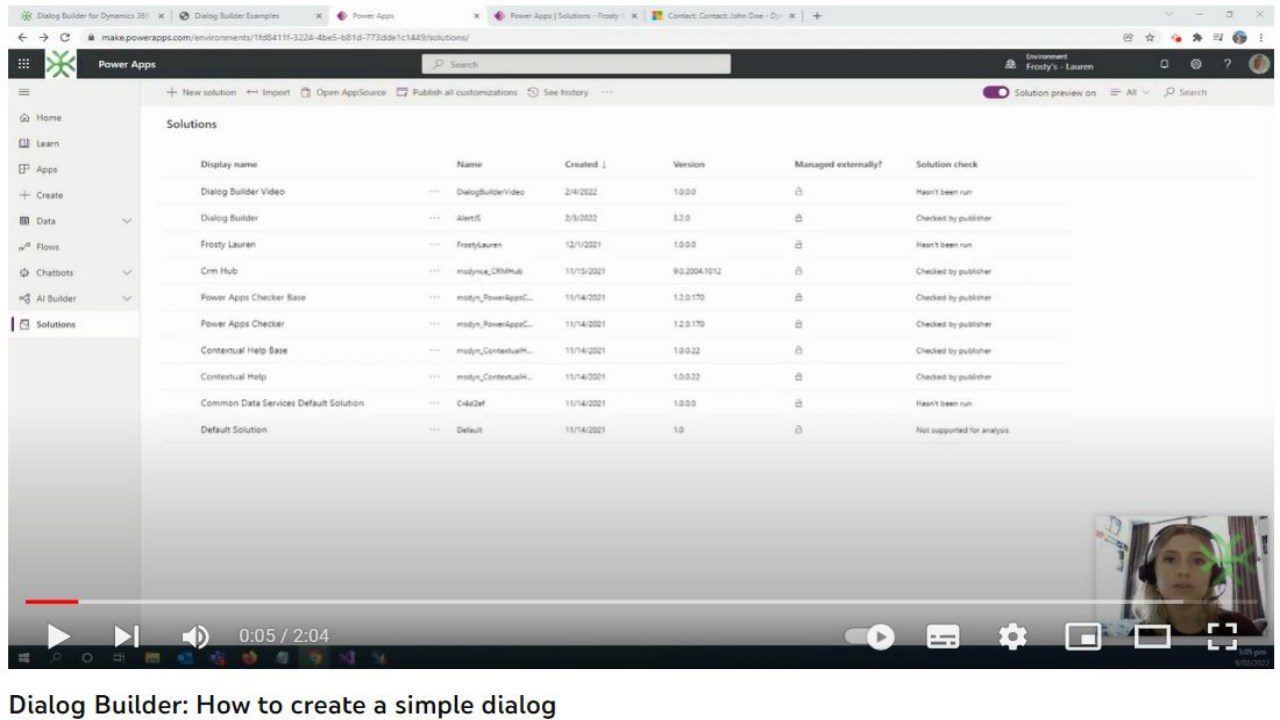Toggle video subtitles captions

tap(944, 636)
